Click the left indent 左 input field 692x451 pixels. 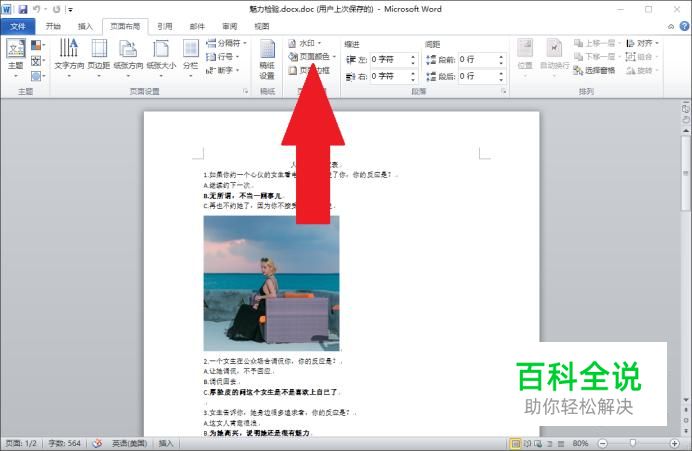click(x=393, y=59)
